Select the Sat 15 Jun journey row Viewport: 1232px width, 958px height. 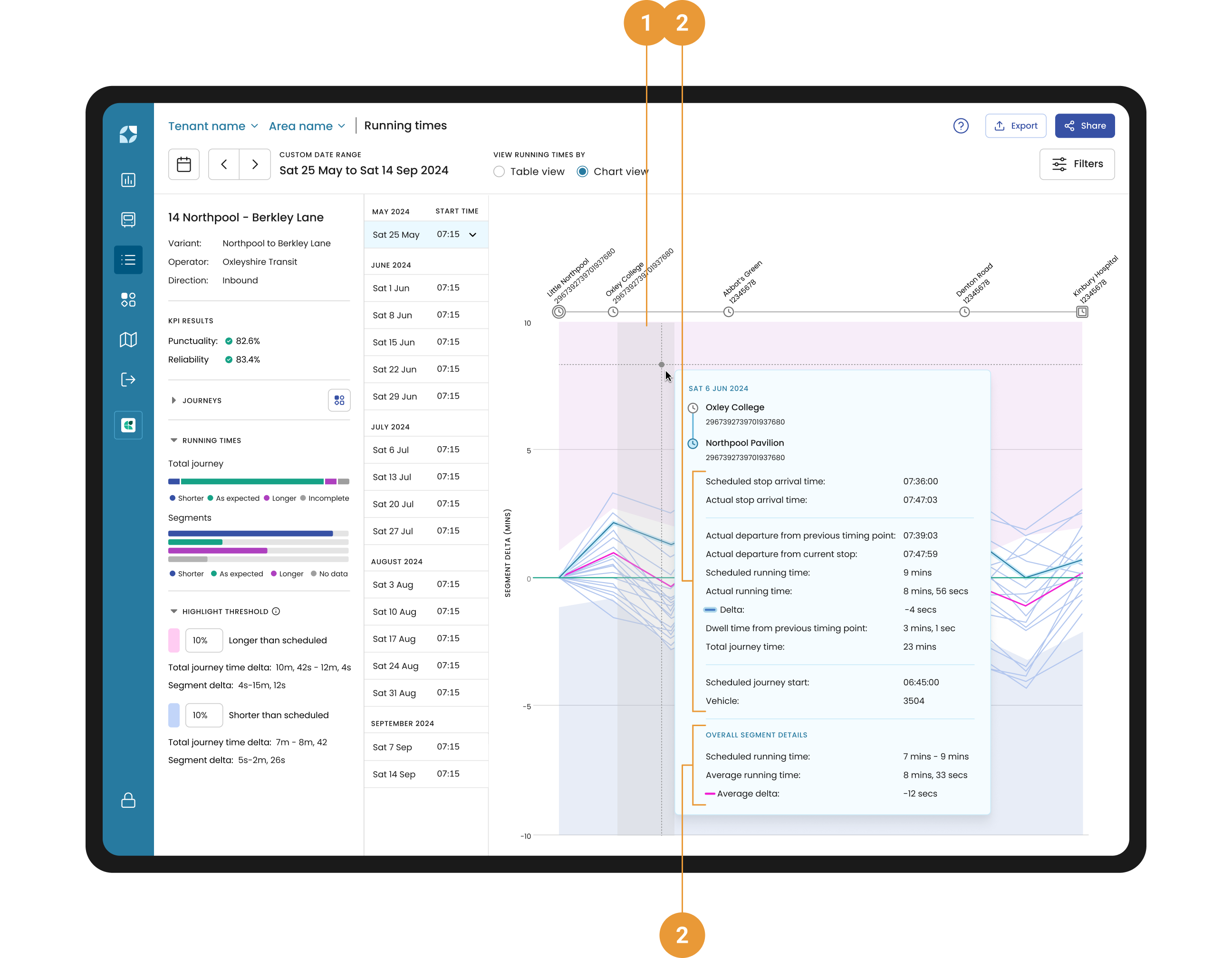425,342
